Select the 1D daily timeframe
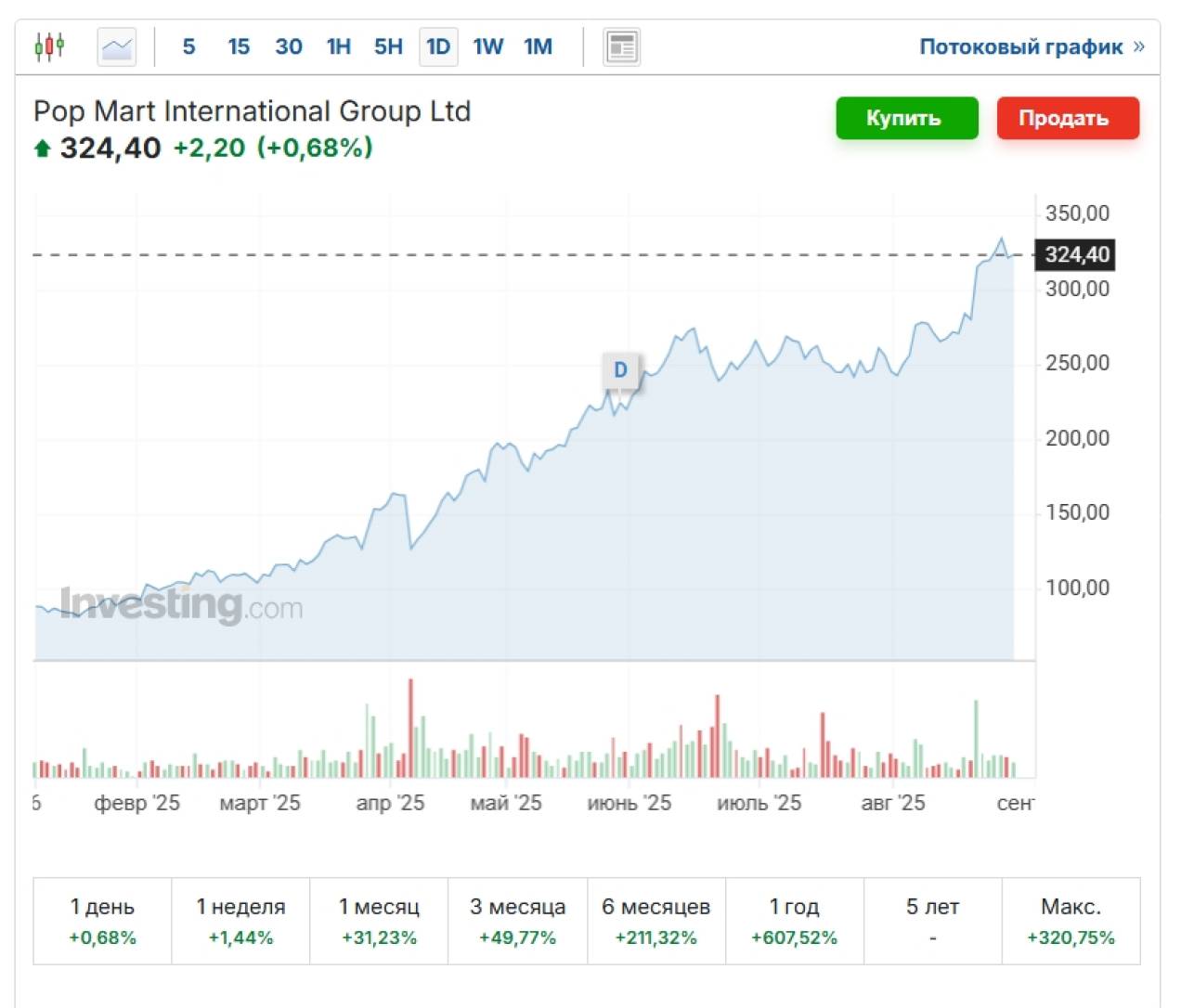 point(438,46)
